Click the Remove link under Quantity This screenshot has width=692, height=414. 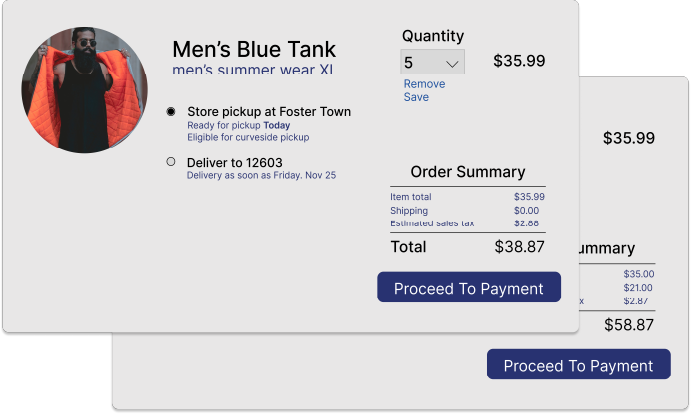pos(424,84)
